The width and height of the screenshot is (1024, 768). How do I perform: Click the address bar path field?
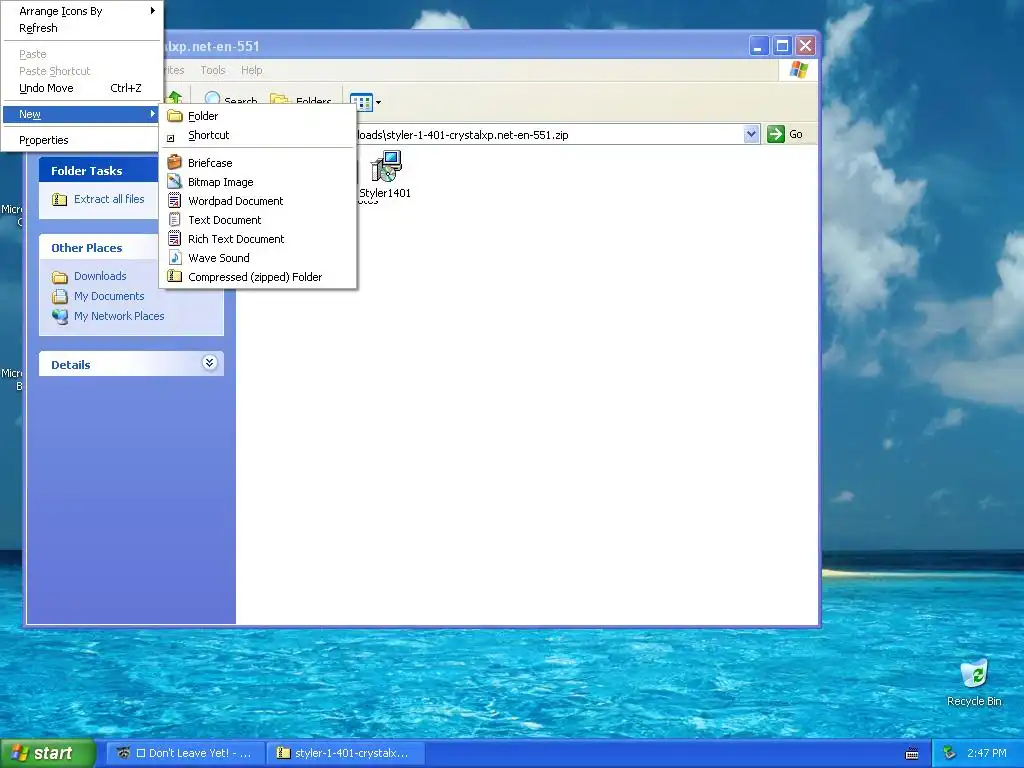(549, 135)
